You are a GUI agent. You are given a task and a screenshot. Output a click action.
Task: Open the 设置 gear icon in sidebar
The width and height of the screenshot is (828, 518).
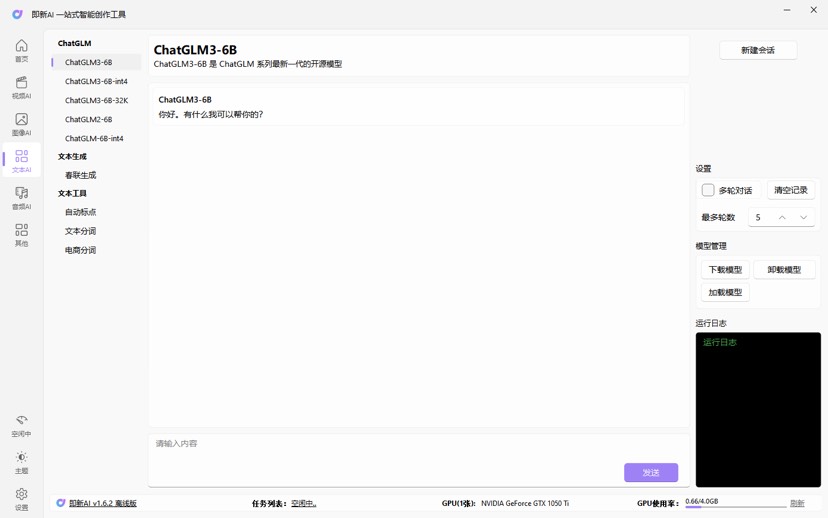click(x=21, y=494)
